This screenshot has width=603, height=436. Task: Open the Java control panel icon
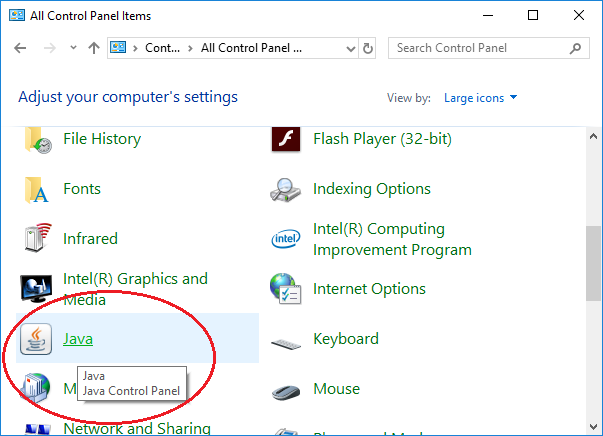click(x=36, y=339)
